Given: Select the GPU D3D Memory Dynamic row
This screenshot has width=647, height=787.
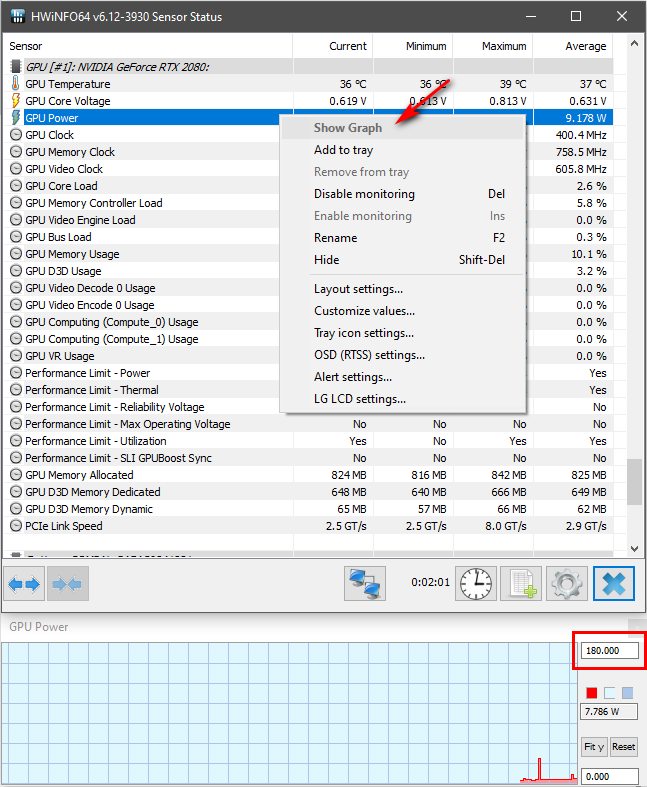Looking at the screenshot, I should click(308, 509).
